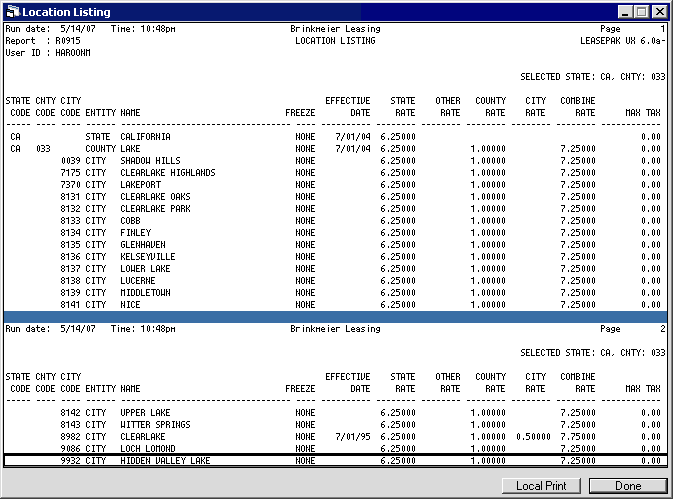Select the SHADOW HILLS city name
The width and height of the screenshot is (673, 499).
click(150, 160)
